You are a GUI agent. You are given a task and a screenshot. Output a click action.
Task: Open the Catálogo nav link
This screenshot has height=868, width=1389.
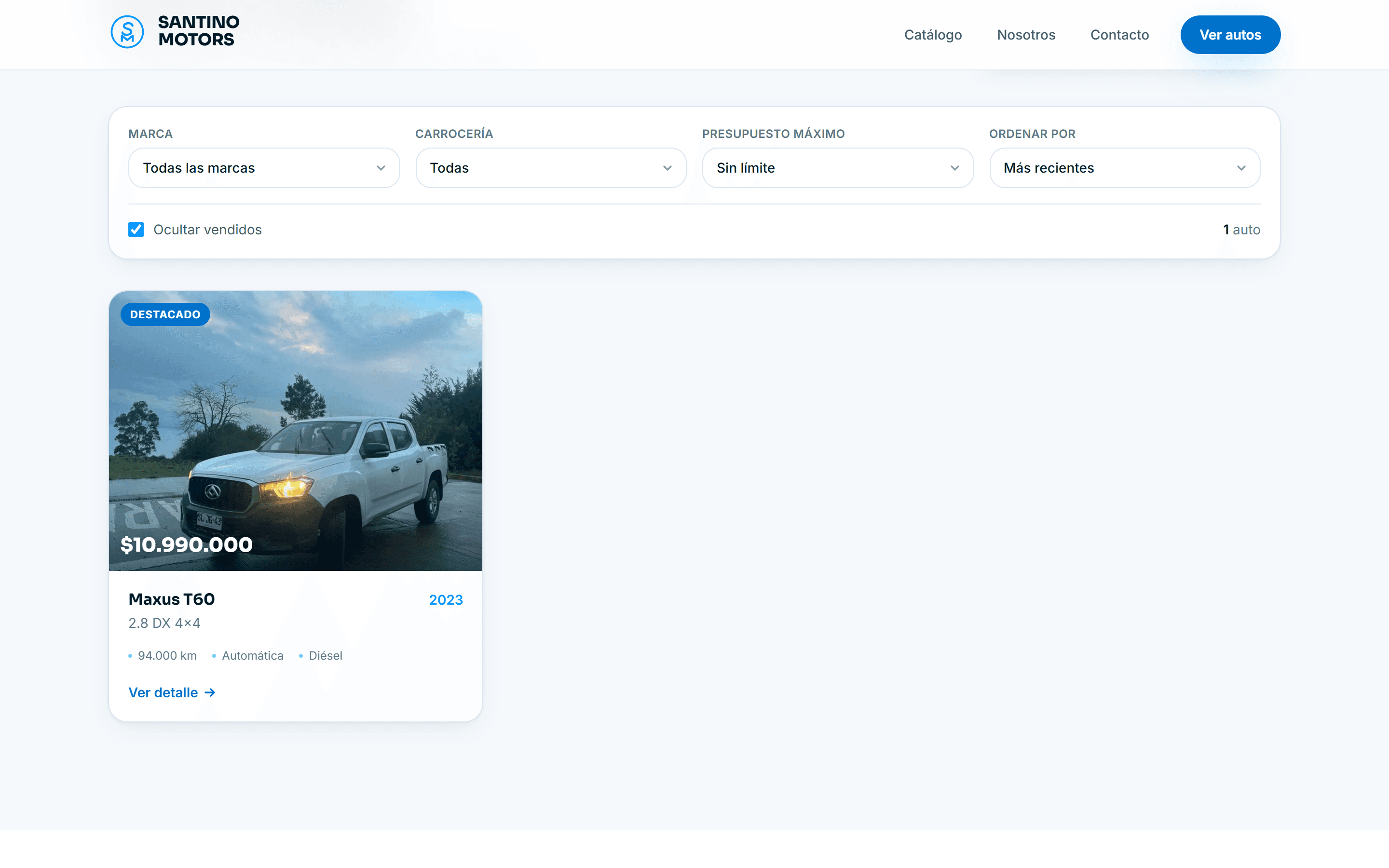tap(933, 34)
